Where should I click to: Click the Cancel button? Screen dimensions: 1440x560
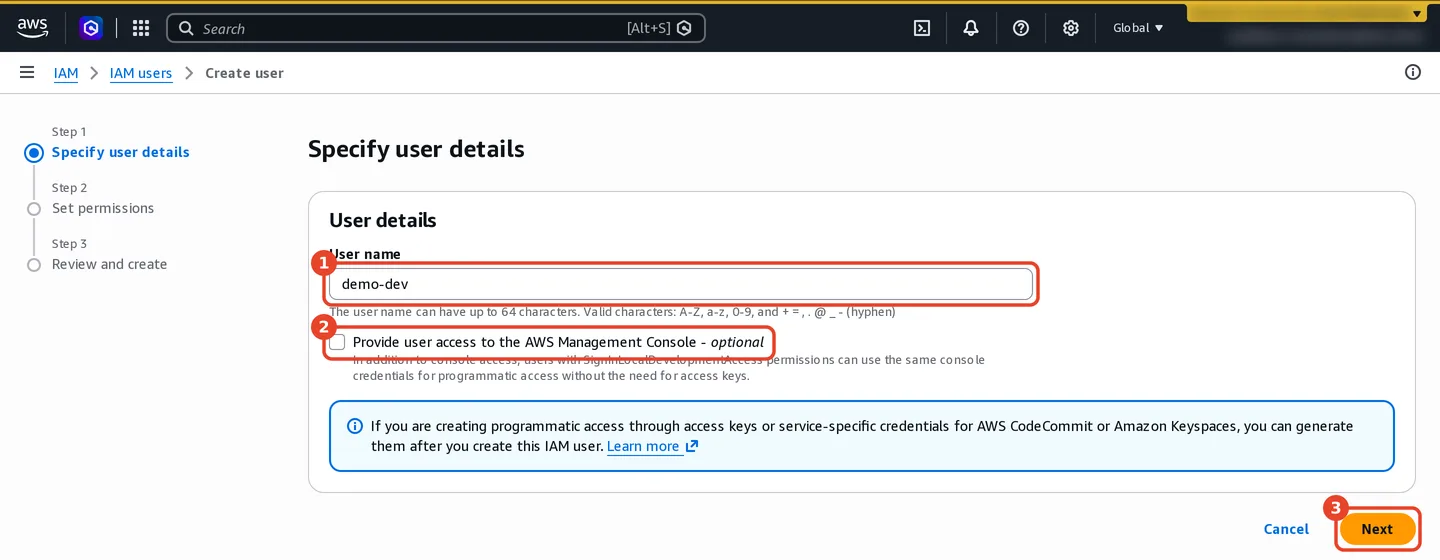pyautogui.click(x=1286, y=529)
